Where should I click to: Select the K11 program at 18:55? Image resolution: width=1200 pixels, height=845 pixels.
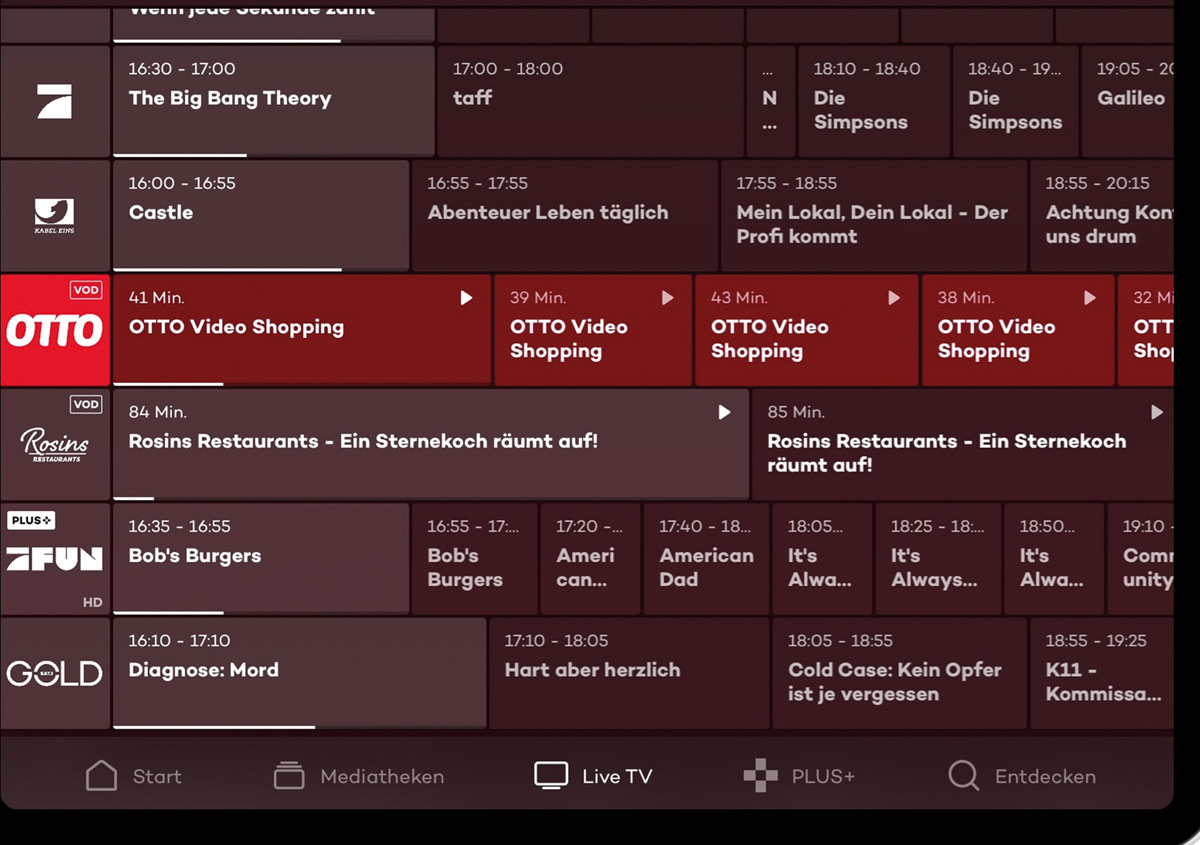[1102, 673]
